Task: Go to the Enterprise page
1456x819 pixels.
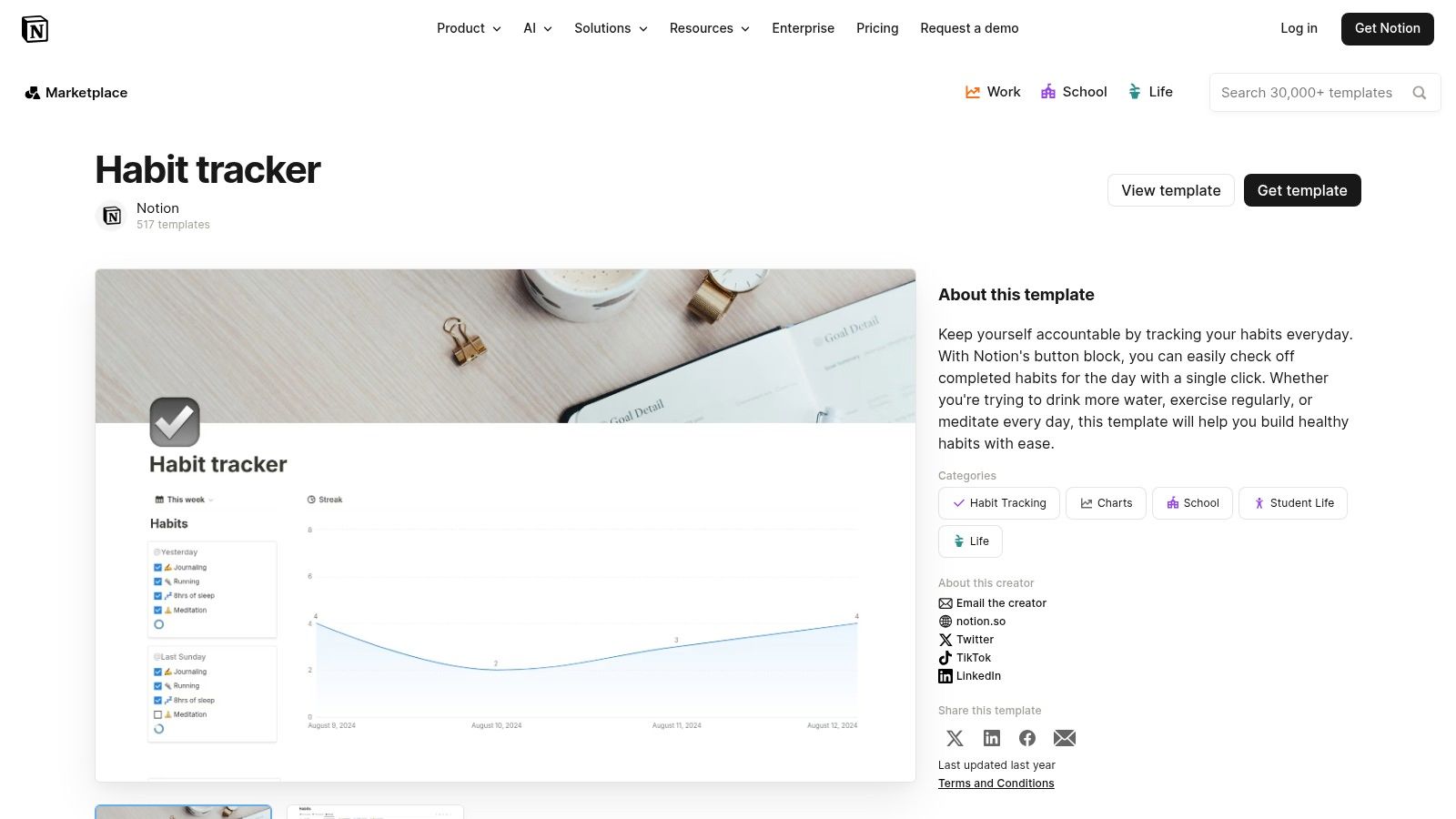Action: click(x=804, y=28)
